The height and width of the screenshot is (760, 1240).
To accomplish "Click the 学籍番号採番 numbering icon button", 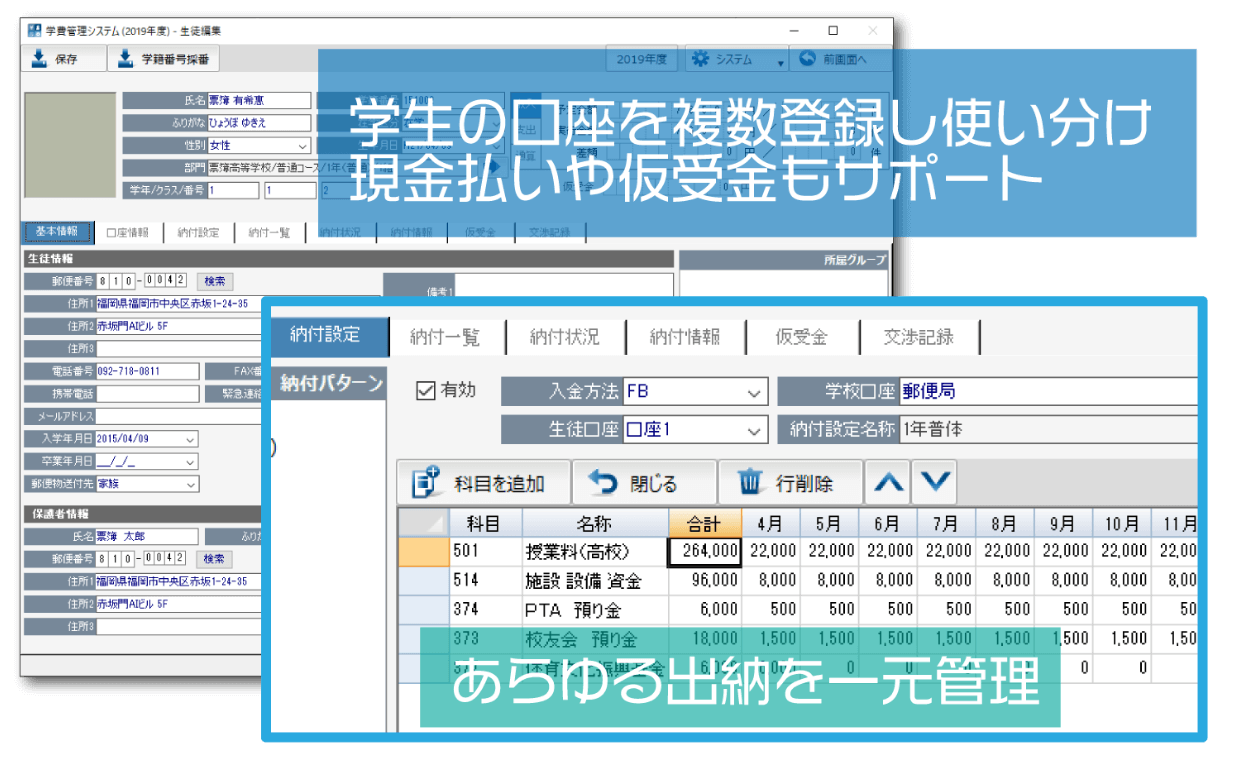I will (126, 59).
